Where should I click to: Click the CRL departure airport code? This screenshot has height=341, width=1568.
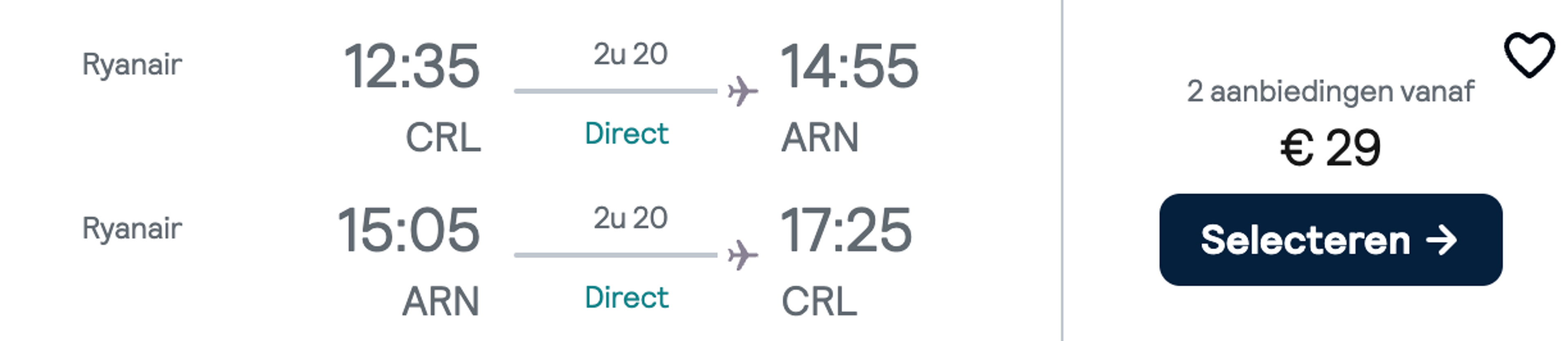pyautogui.click(x=443, y=138)
